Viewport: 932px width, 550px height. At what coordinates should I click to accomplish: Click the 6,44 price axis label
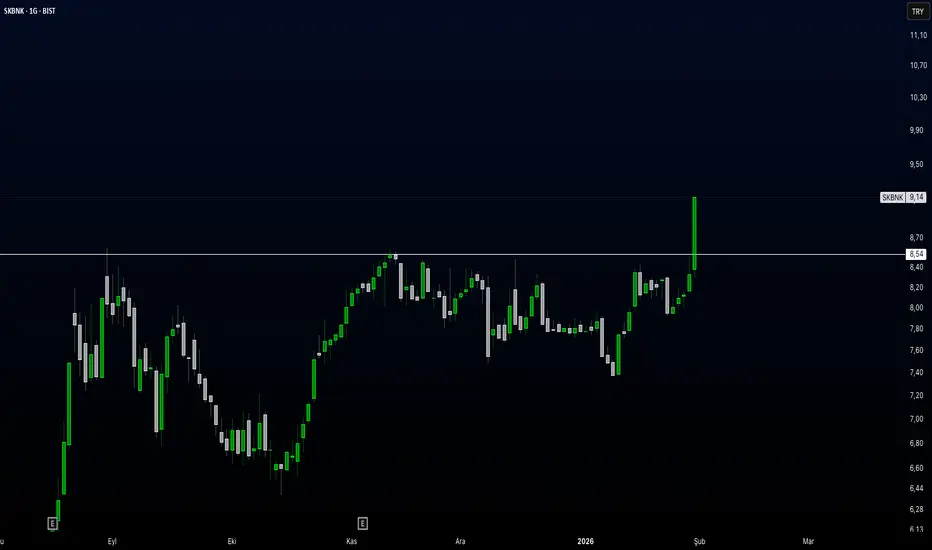(917, 488)
